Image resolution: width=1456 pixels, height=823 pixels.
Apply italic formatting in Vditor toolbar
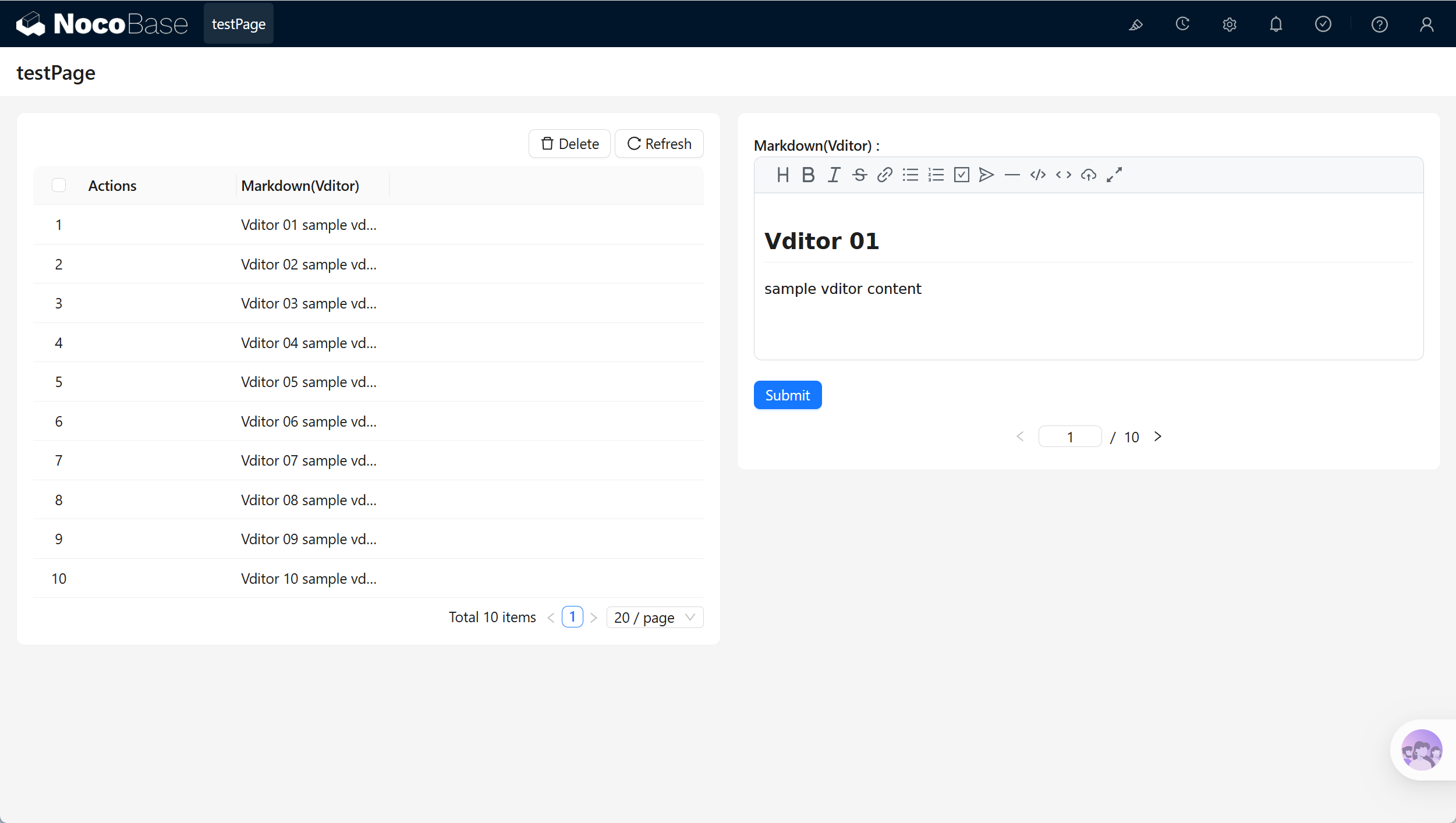tap(834, 175)
